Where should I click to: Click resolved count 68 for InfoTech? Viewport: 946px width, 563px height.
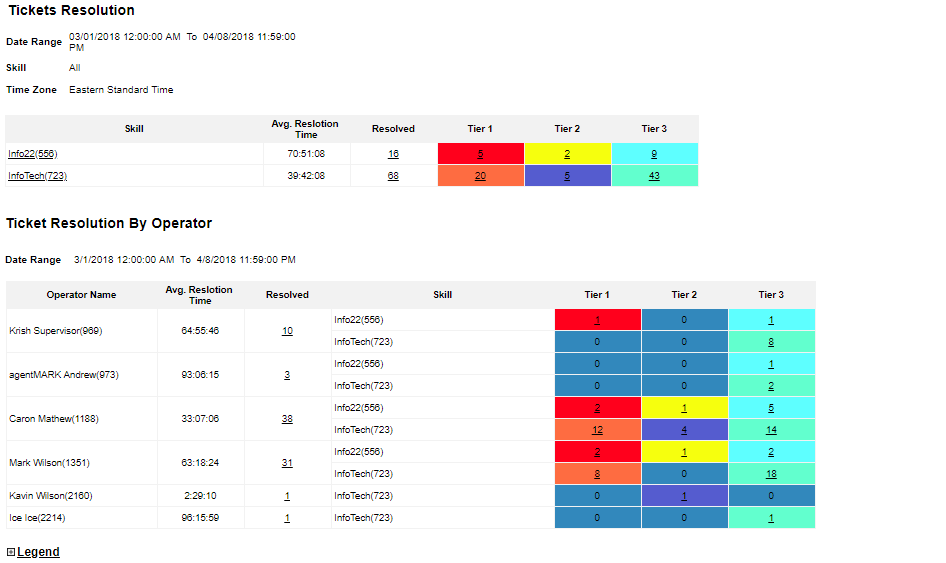[393, 176]
